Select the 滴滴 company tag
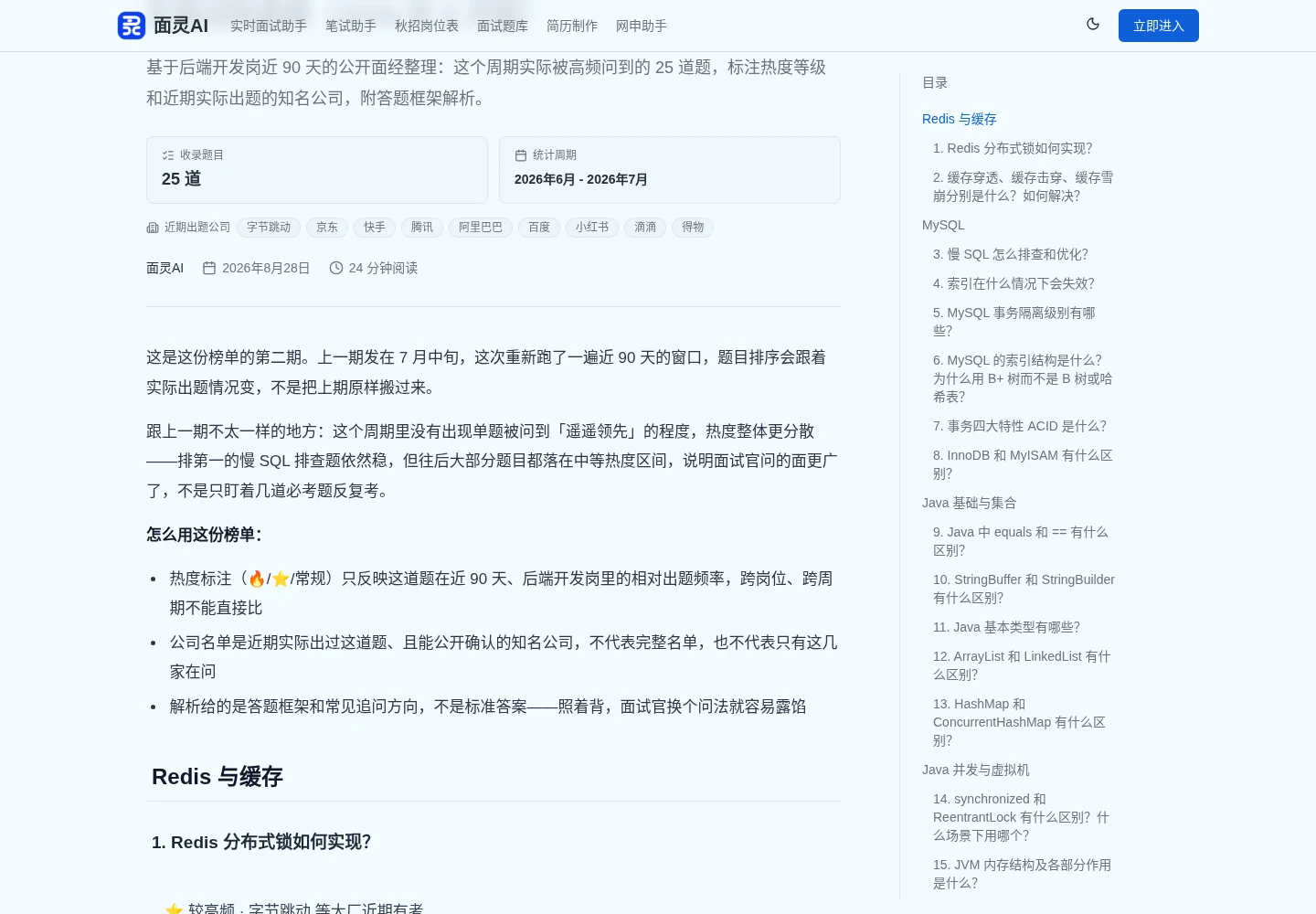Image resolution: width=1316 pixels, height=914 pixels. click(645, 228)
